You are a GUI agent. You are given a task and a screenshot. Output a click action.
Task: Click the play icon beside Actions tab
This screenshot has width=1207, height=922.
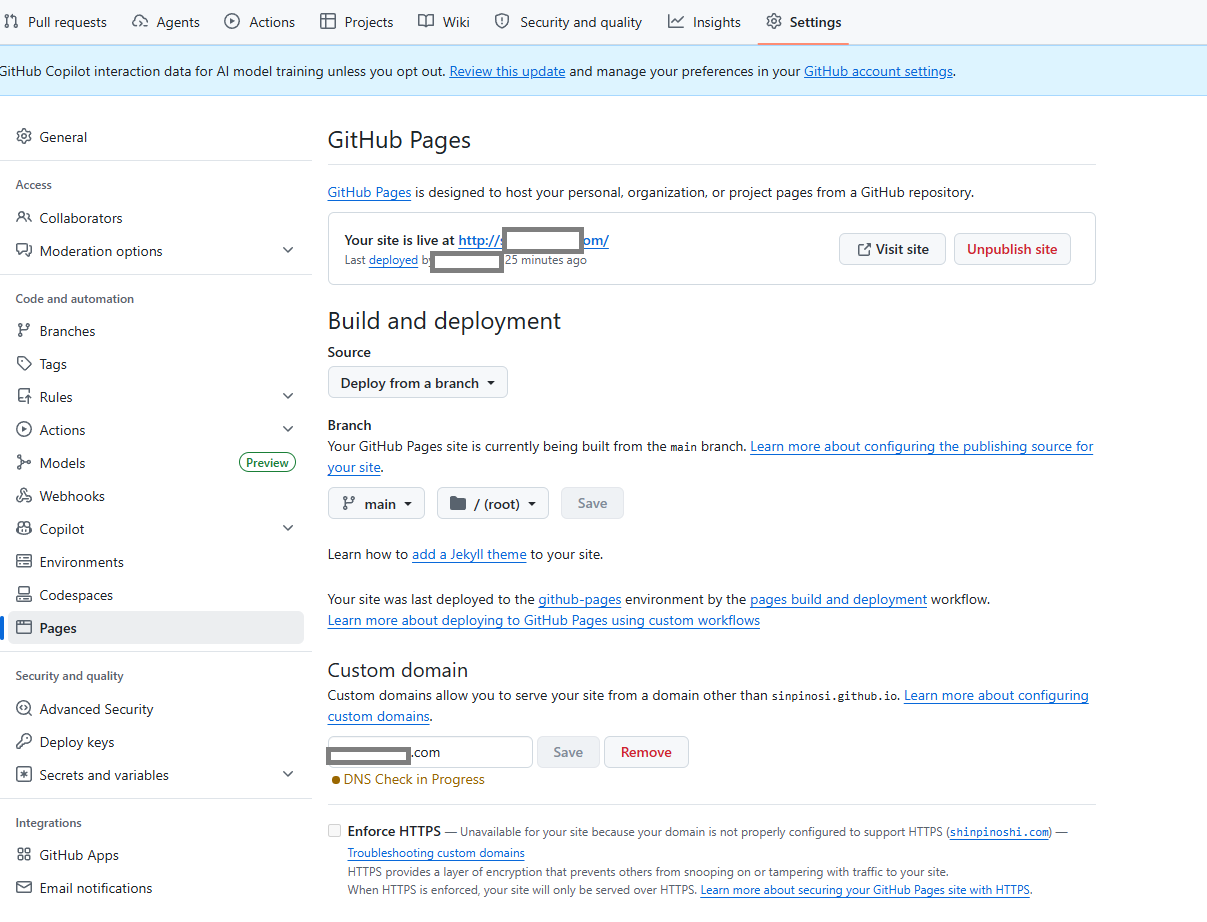232,22
